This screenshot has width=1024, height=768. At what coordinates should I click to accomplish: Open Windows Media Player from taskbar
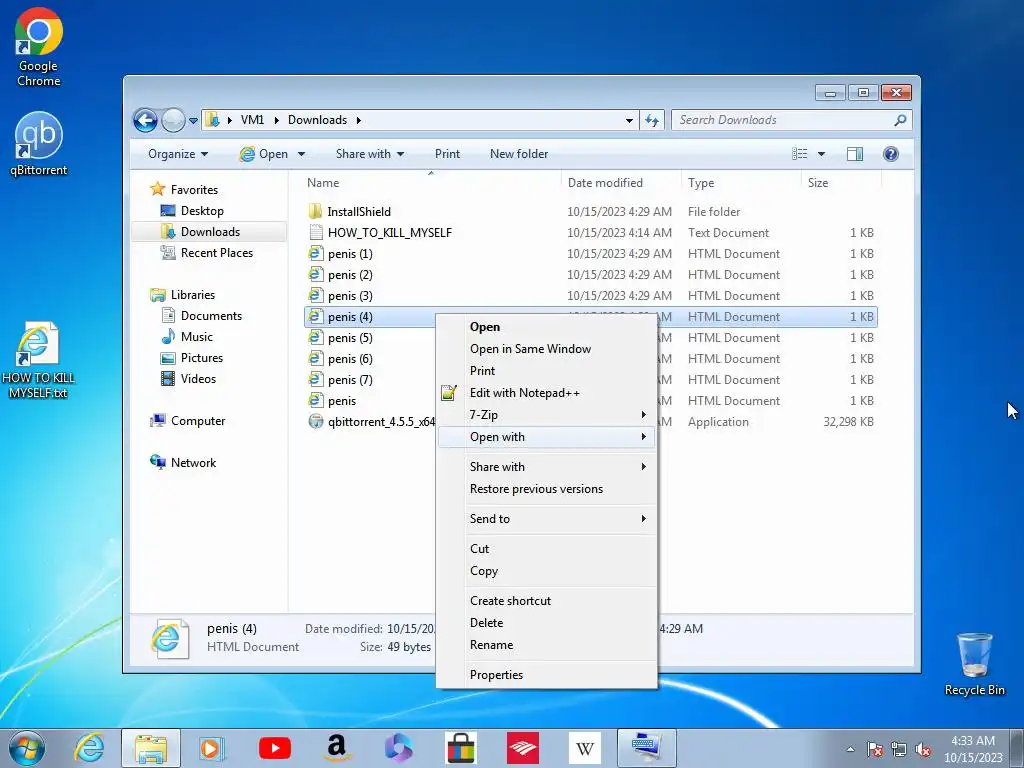pos(211,748)
